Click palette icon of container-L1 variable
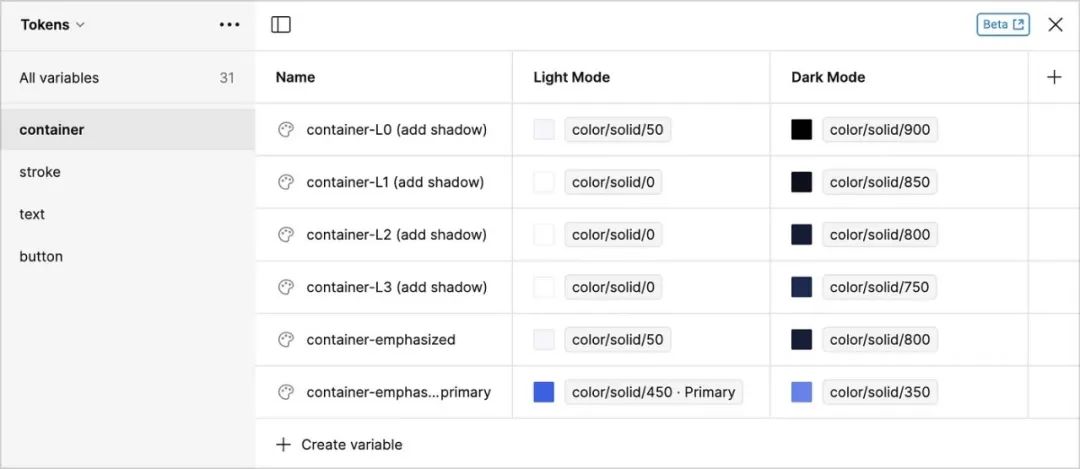Viewport: 1080px width, 469px height. (286, 182)
